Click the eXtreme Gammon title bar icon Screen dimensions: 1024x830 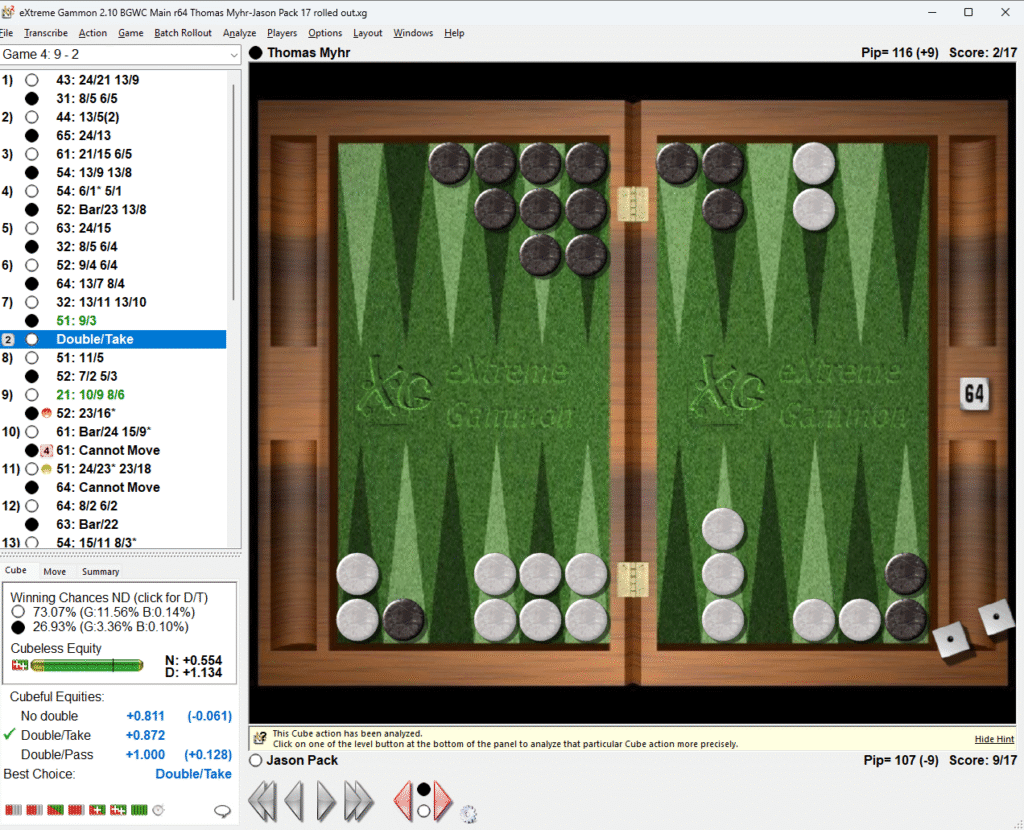tap(8, 12)
